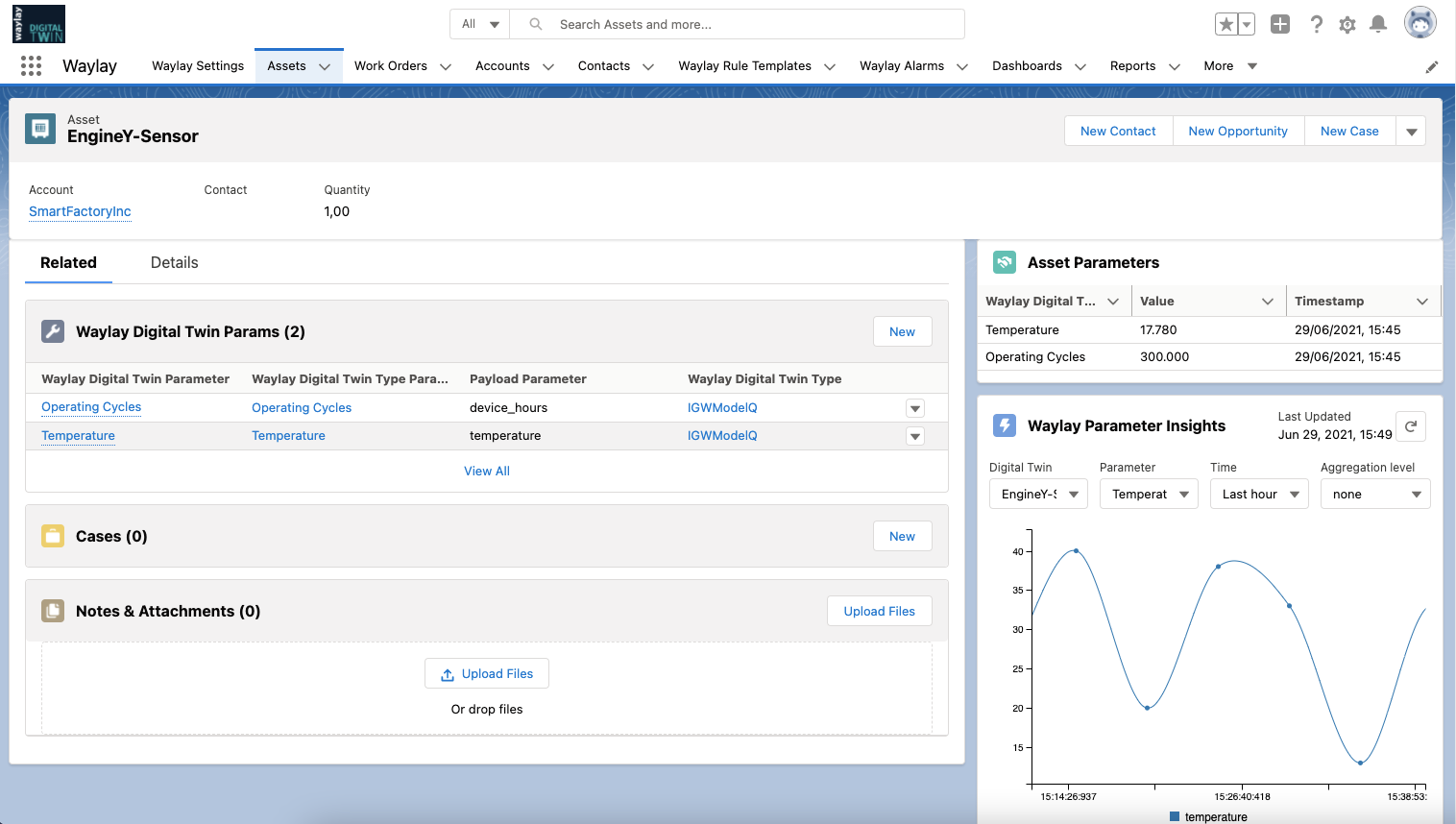Open the Temperature parameter link
This screenshot has width=1456, height=824.
click(x=78, y=436)
